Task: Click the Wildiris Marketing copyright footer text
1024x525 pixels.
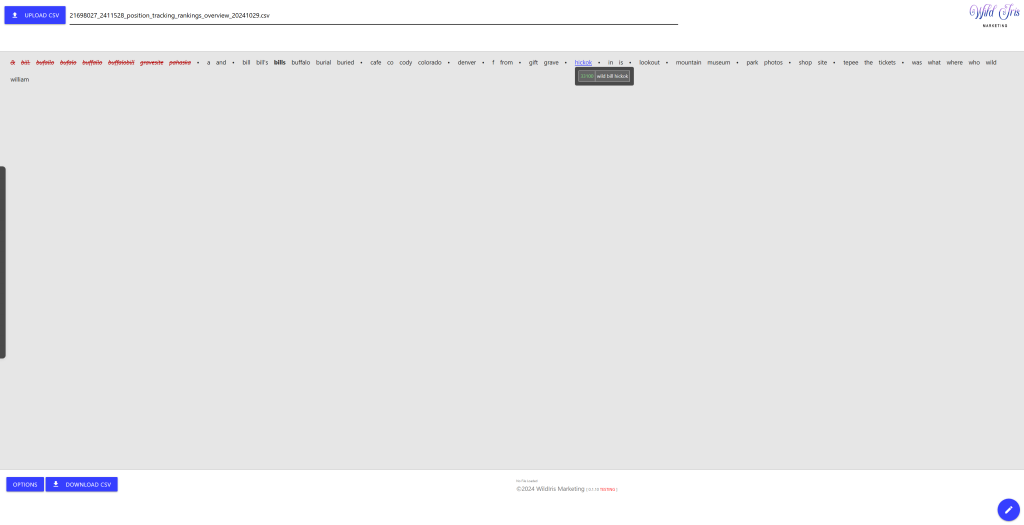Action: tap(550, 489)
